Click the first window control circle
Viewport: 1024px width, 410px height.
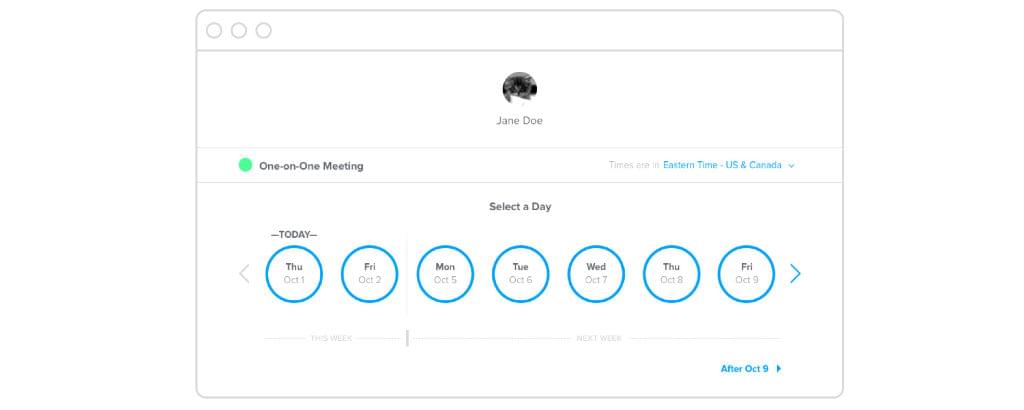(x=214, y=30)
